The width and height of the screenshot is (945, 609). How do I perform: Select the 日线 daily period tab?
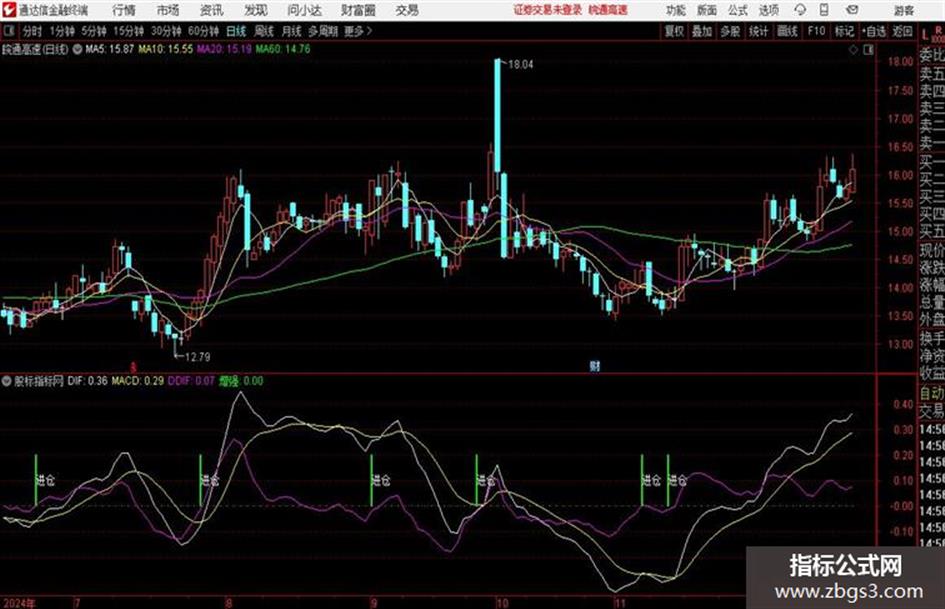236,31
